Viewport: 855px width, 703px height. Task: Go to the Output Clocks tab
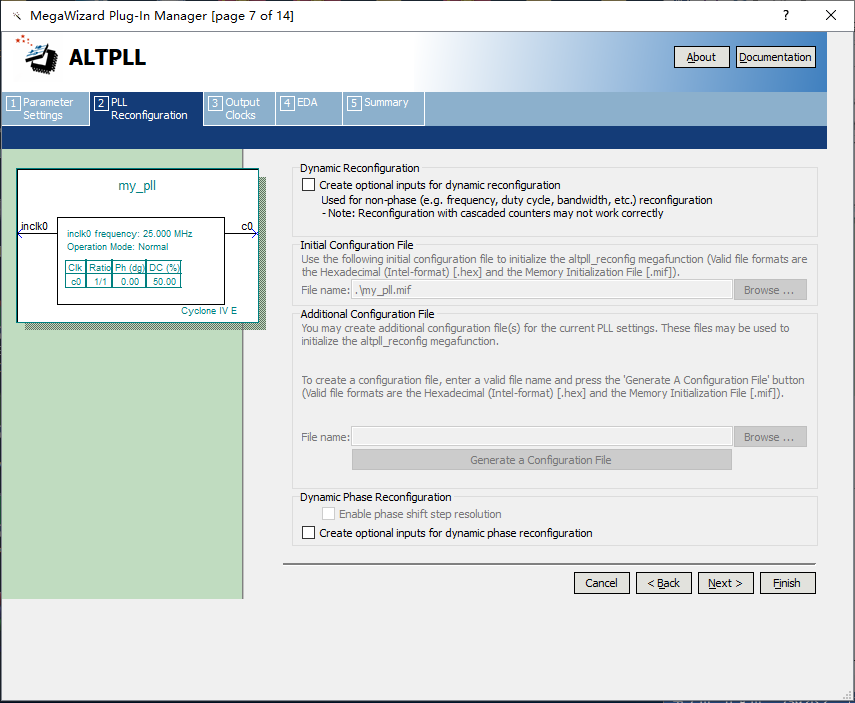pos(241,109)
